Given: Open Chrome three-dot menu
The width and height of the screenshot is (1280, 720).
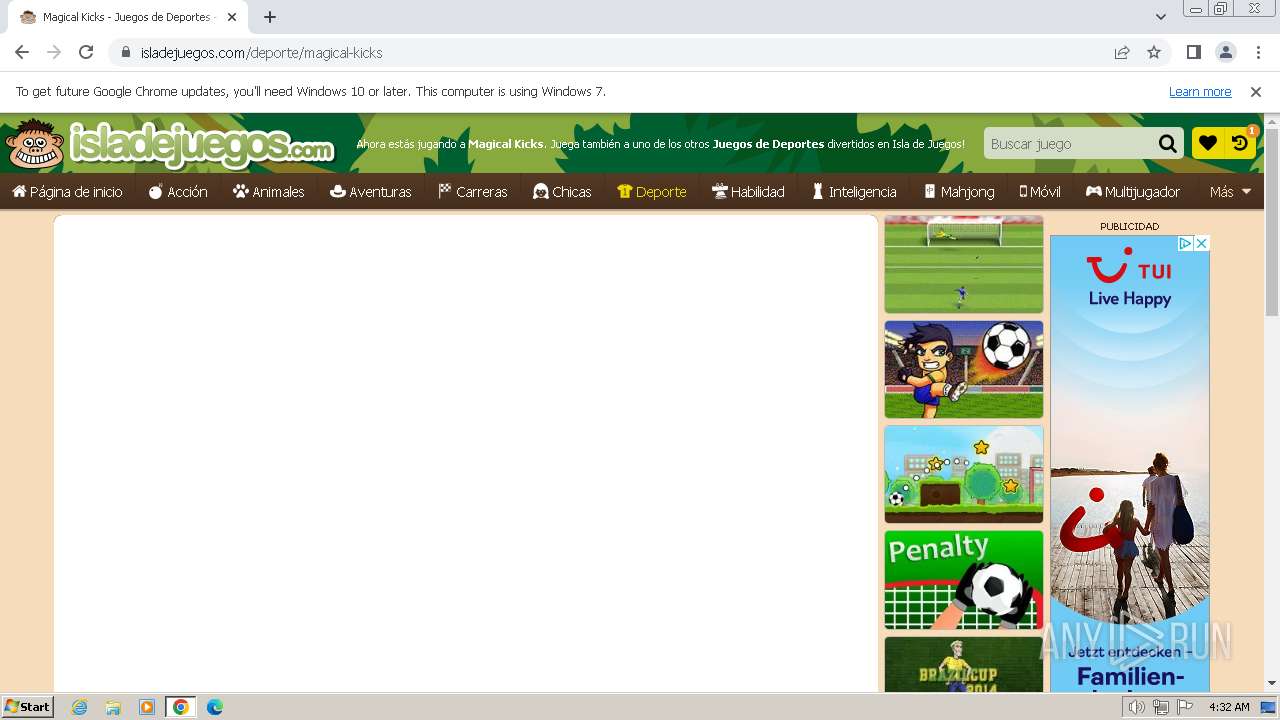Looking at the screenshot, I should (1258, 52).
